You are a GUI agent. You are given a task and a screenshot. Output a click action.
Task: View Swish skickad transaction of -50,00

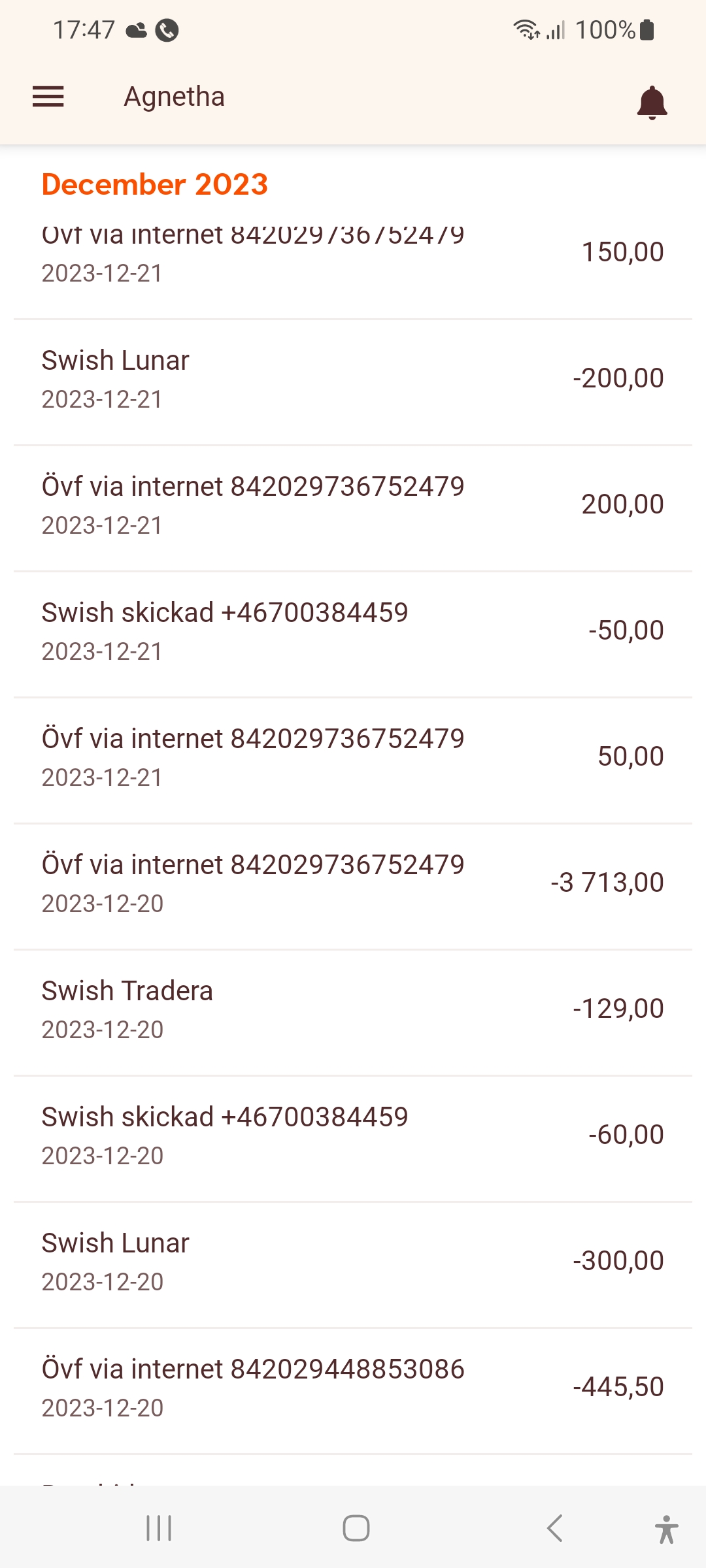tap(353, 631)
